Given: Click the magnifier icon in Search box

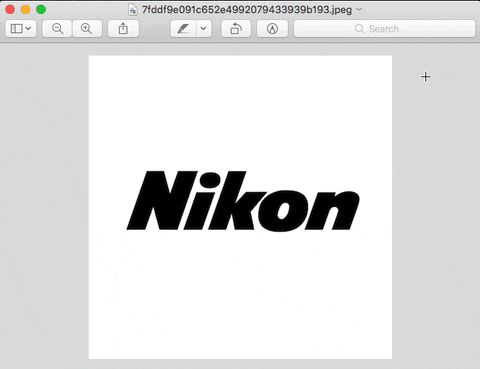Looking at the screenshot, I should pos(359,29).
